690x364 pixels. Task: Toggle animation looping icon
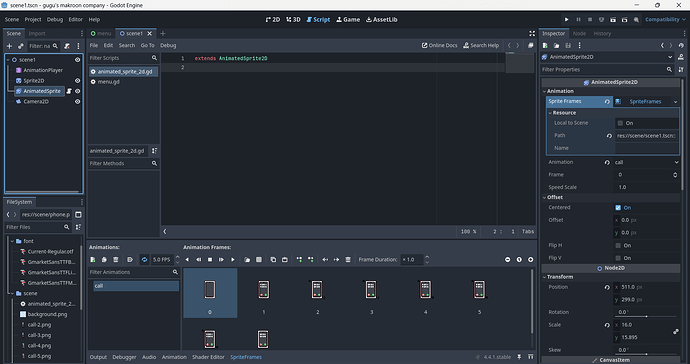click(x=144, y=260)
